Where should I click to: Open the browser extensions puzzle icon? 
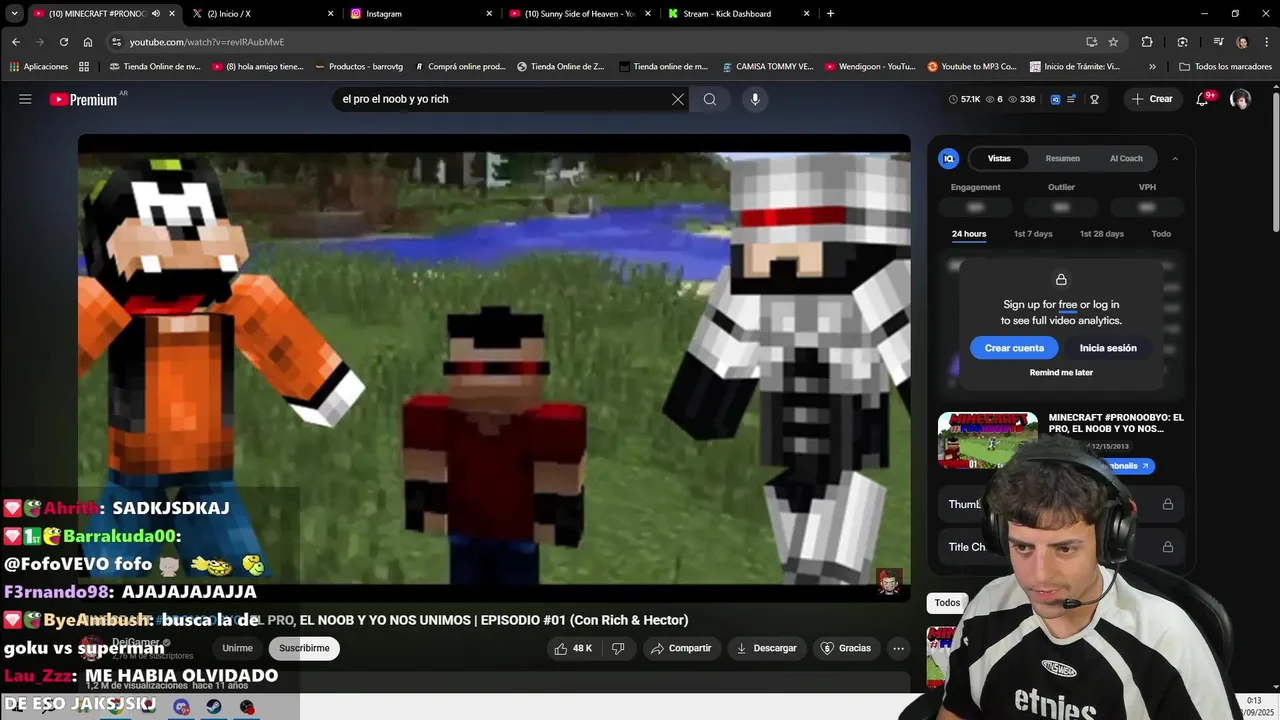pos(1147,42)
